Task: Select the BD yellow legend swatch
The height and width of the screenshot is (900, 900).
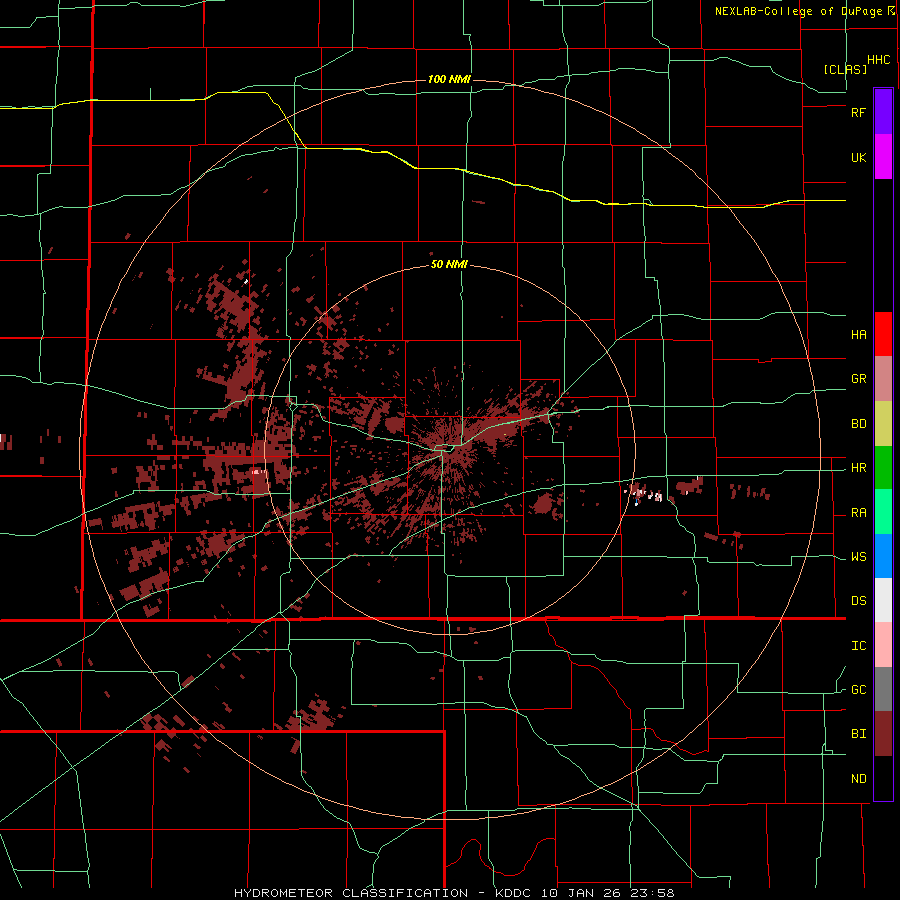Action: pyautogui.click(x=883, y=424)
